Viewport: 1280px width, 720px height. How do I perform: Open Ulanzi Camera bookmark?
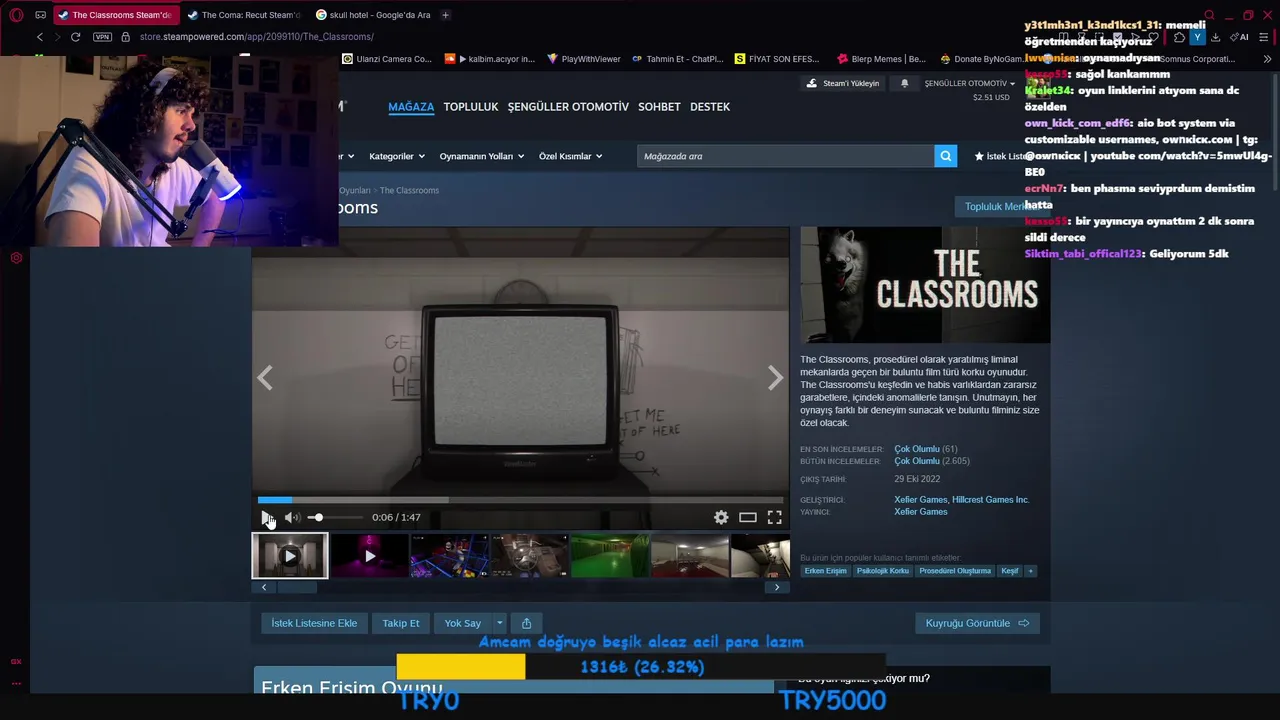(x=387, y=59)
